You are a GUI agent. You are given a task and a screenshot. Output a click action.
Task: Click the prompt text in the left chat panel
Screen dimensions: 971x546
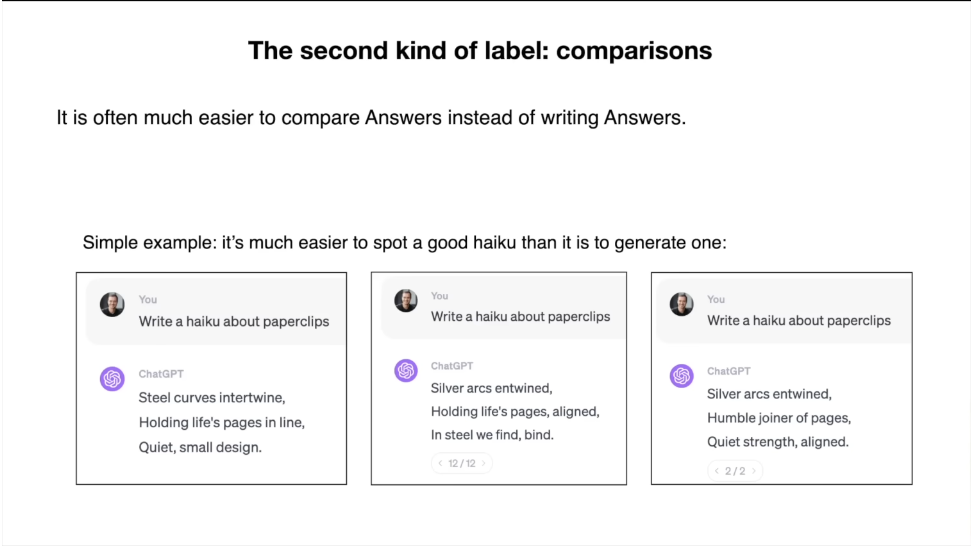point(234,321)
